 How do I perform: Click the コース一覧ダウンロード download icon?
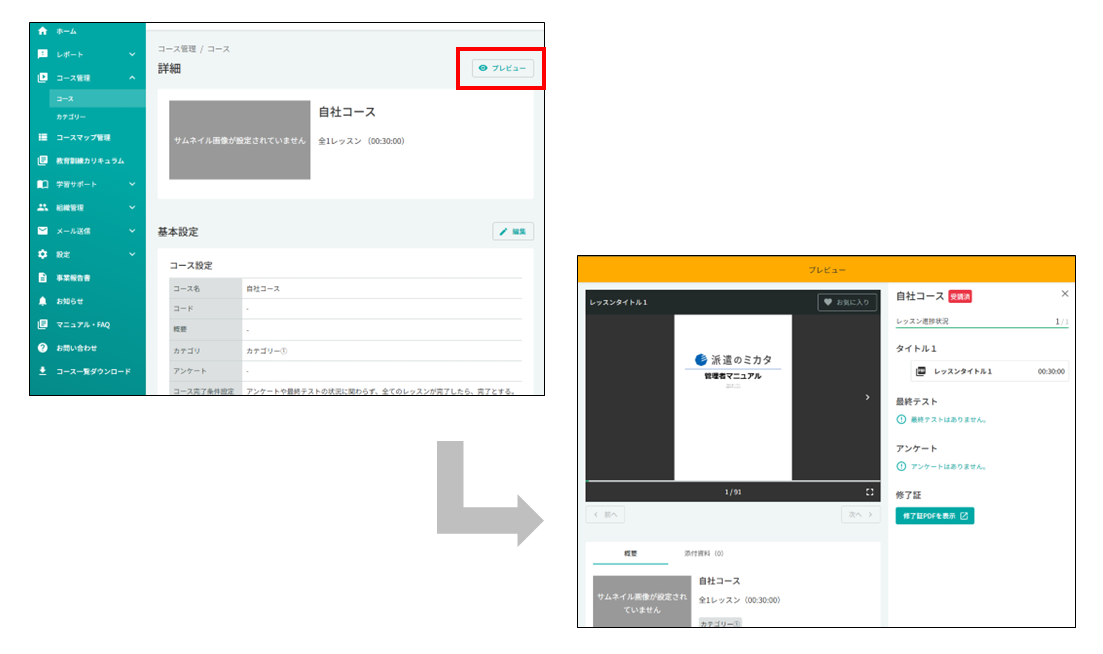point(42,371)
